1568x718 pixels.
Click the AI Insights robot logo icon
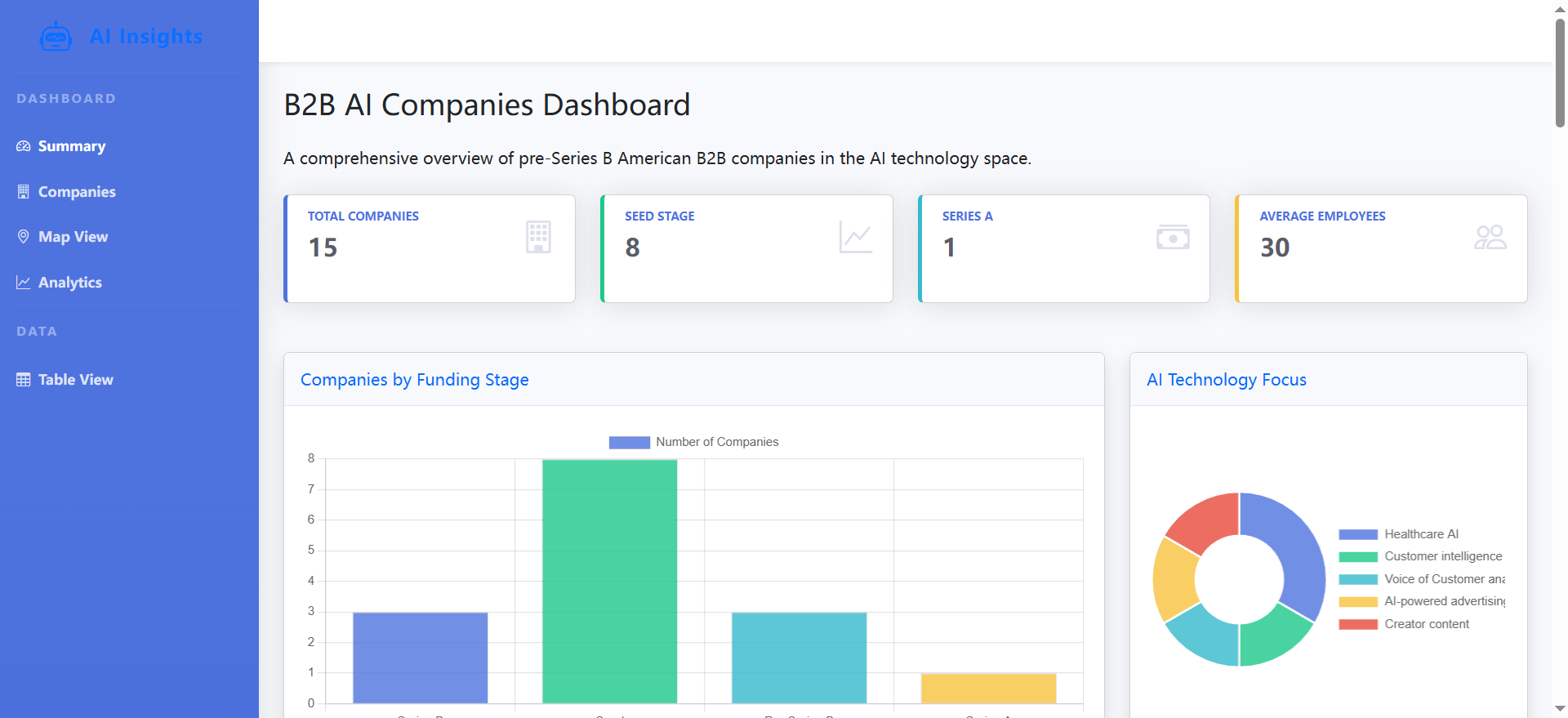56,37
